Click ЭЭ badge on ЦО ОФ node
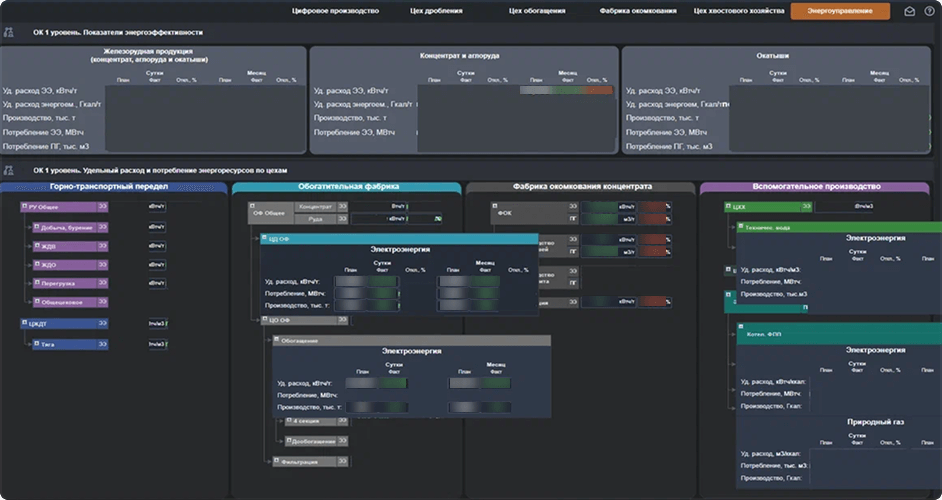The height and width of the screenshot is (500, 942). [342, 320]
